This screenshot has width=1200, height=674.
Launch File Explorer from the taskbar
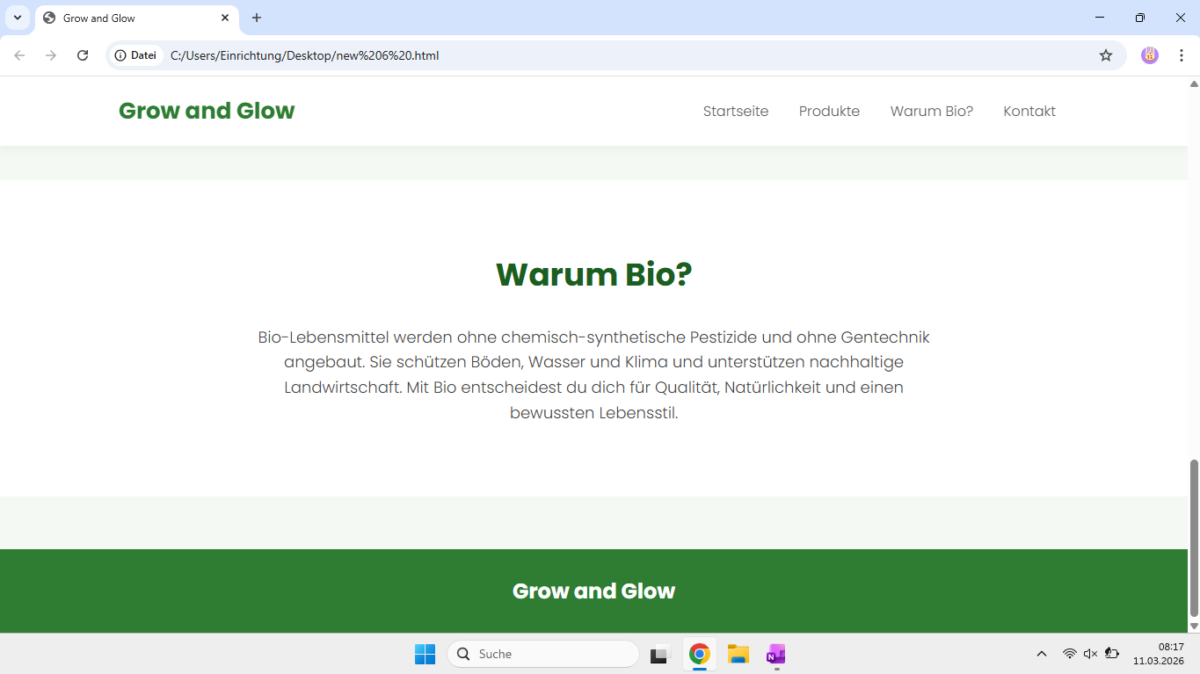(738, 654)
